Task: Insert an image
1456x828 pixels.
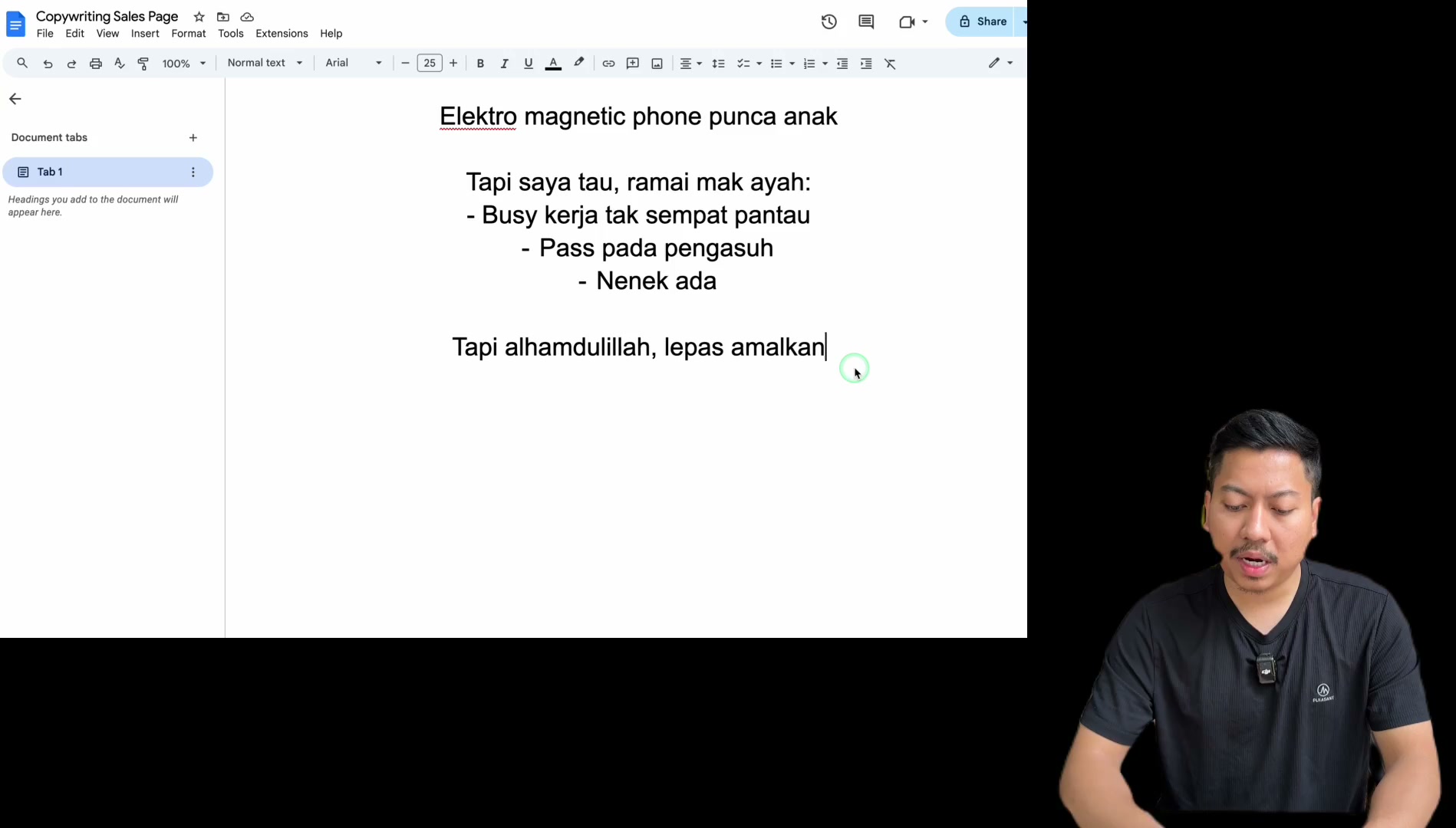Action: [657, 64]
